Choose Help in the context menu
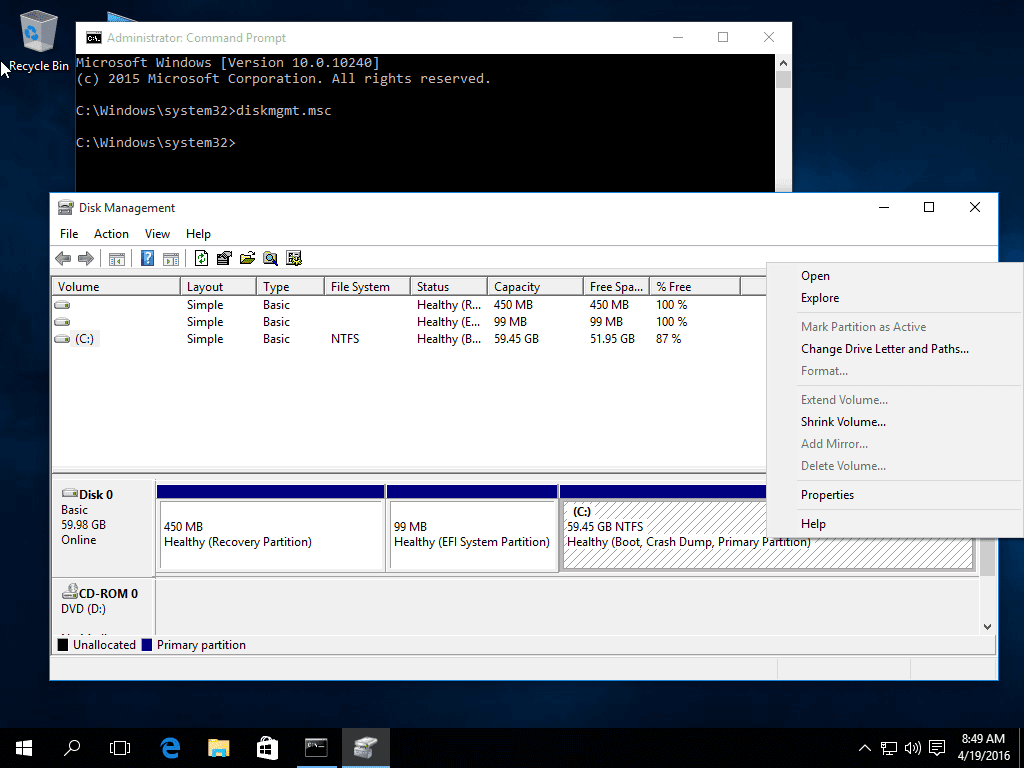The image size is (1024, 768). [x=895, y=524]
